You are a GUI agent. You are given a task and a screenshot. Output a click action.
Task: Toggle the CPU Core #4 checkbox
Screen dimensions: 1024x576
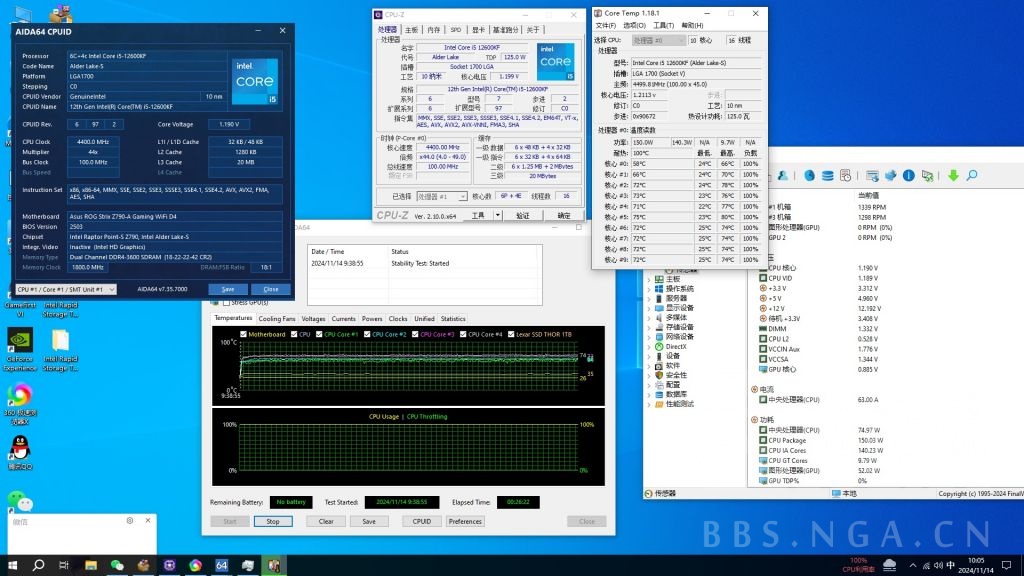coord(463,334)
